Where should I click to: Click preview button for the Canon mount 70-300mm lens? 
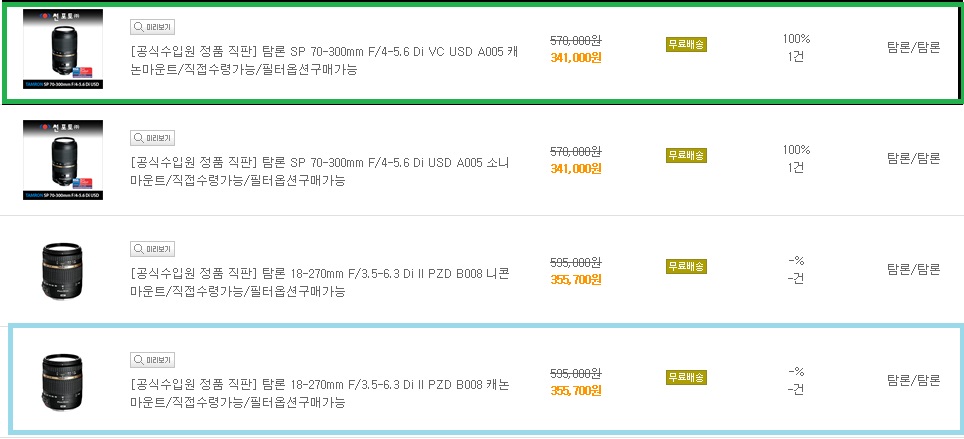(153, 27)
